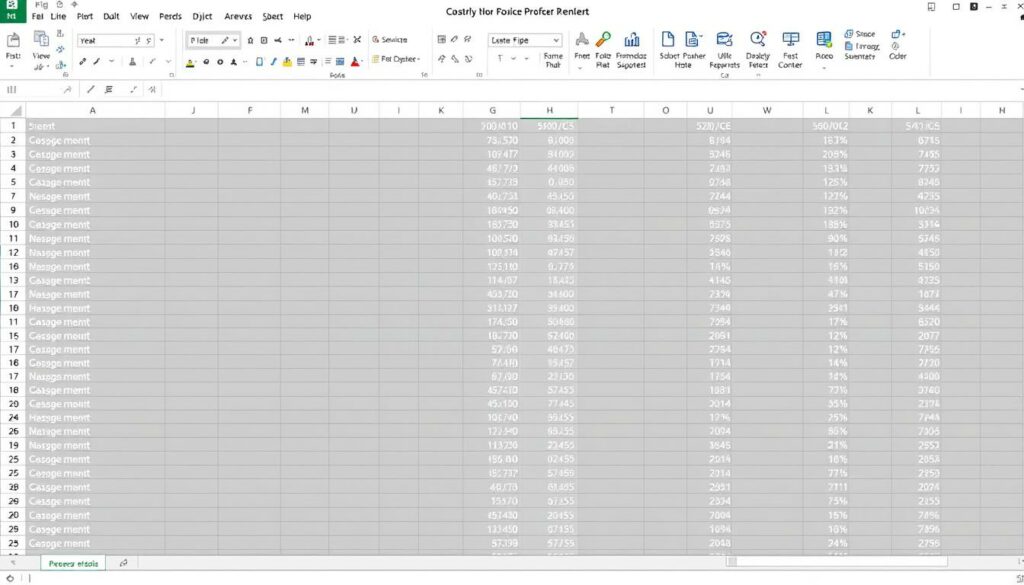
Task: Open the Help menu tab
Action: (302, 17)
